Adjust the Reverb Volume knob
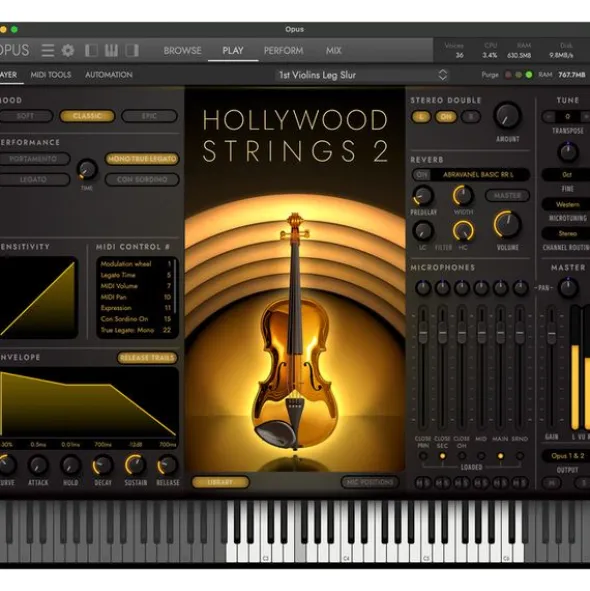The width and height of the screenshot is (590, 591). tap(507, 225)
